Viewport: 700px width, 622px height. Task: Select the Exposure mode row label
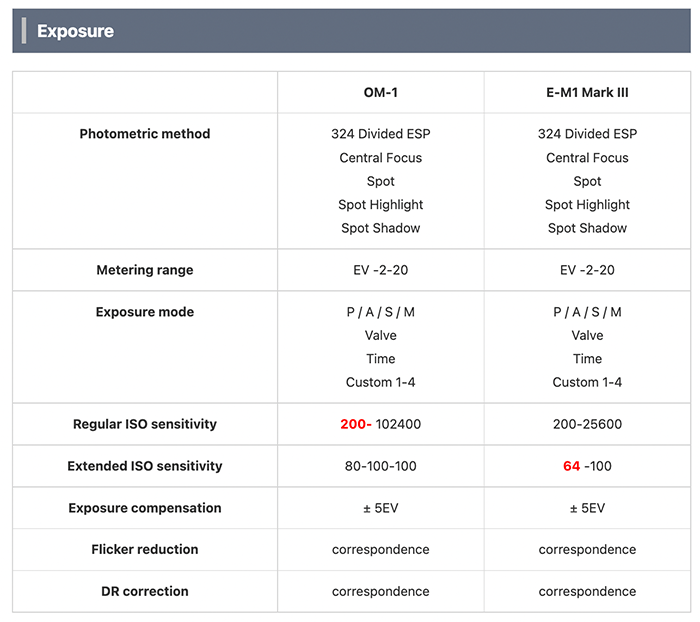(145, 312)
